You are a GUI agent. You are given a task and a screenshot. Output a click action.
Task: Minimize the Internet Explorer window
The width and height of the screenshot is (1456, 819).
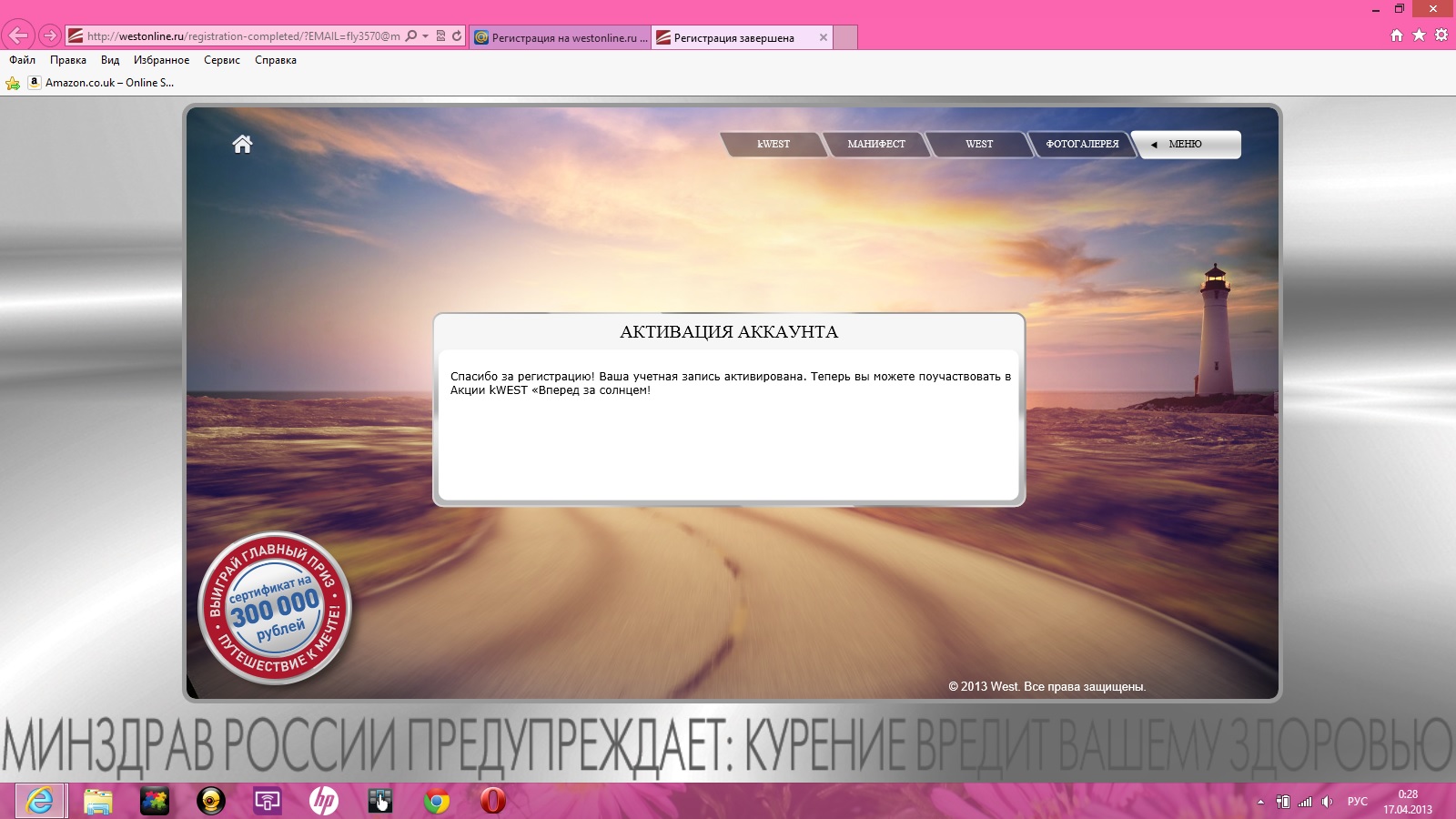tap(1376, 9)
